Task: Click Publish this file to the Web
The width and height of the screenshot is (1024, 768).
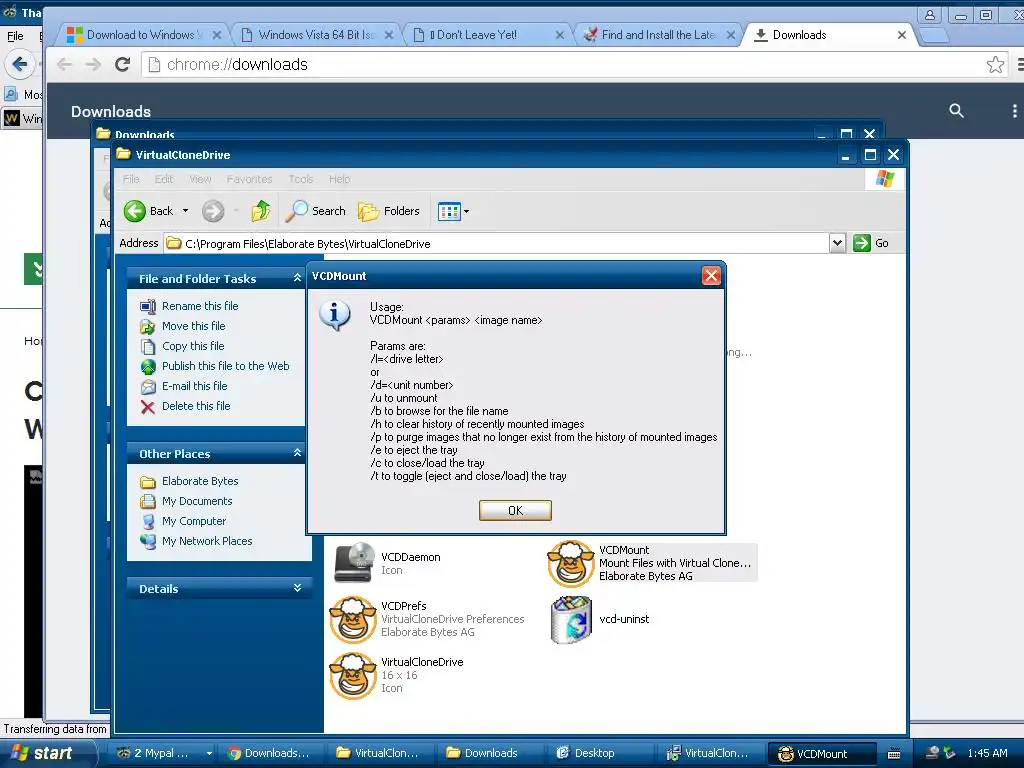Action: (x=225, y=366)
